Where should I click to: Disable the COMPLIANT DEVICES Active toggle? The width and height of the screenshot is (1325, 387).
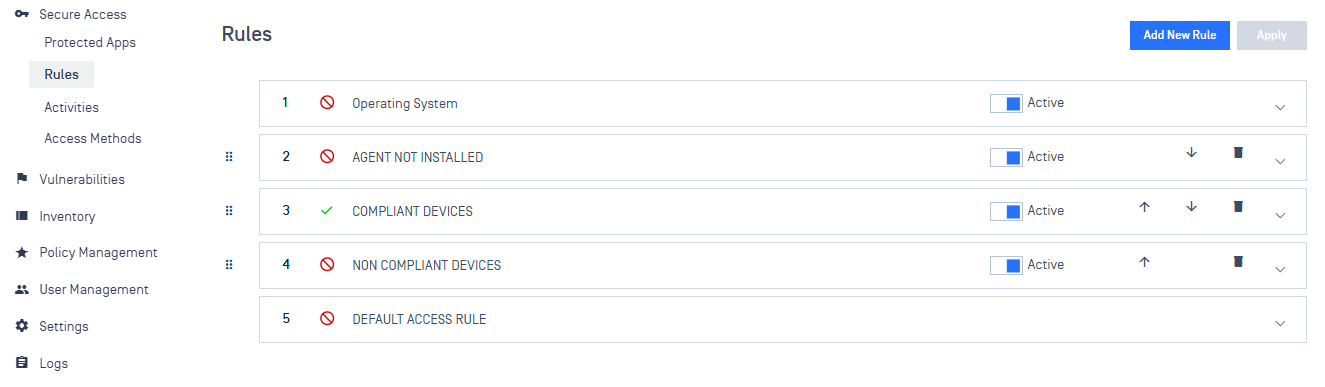click(1006, 211)
